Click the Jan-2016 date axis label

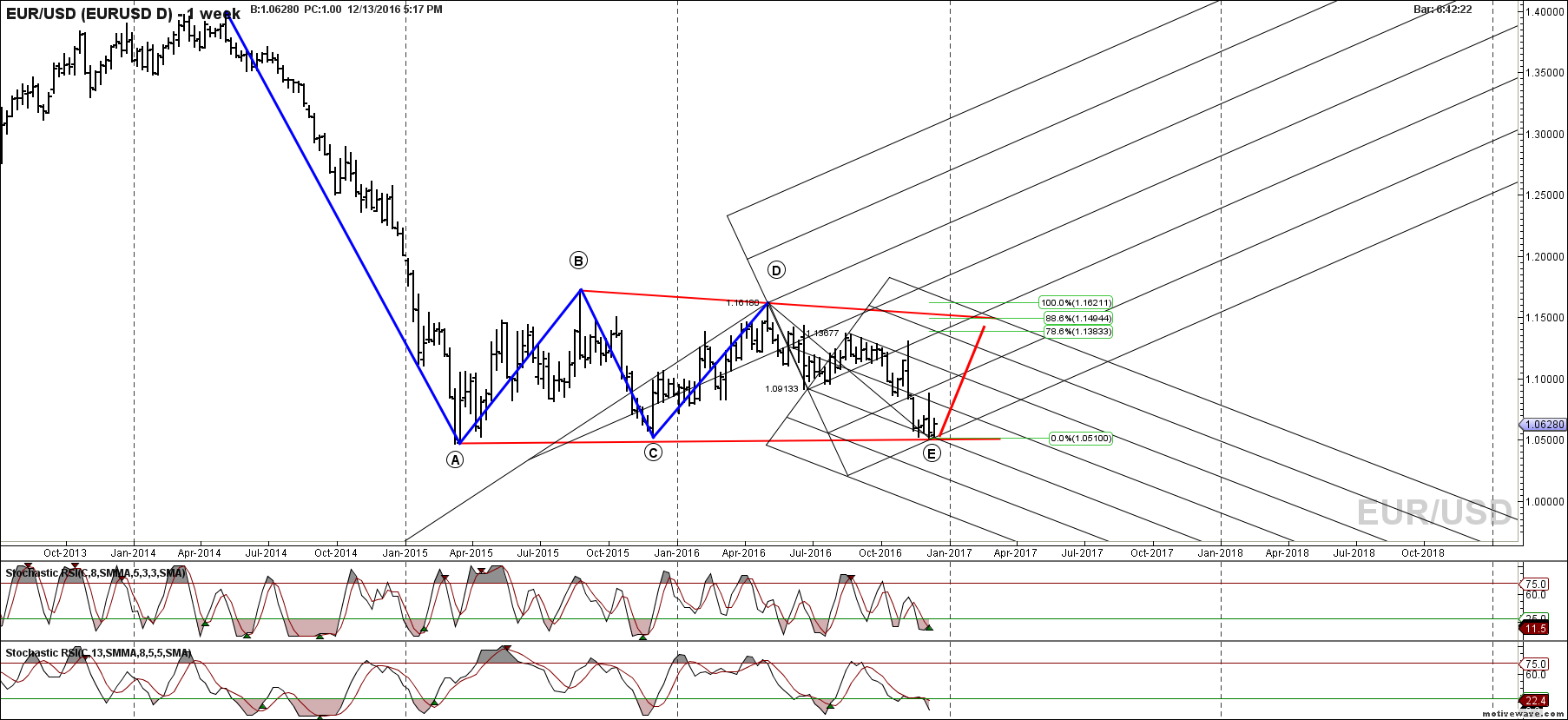[676, 553]
